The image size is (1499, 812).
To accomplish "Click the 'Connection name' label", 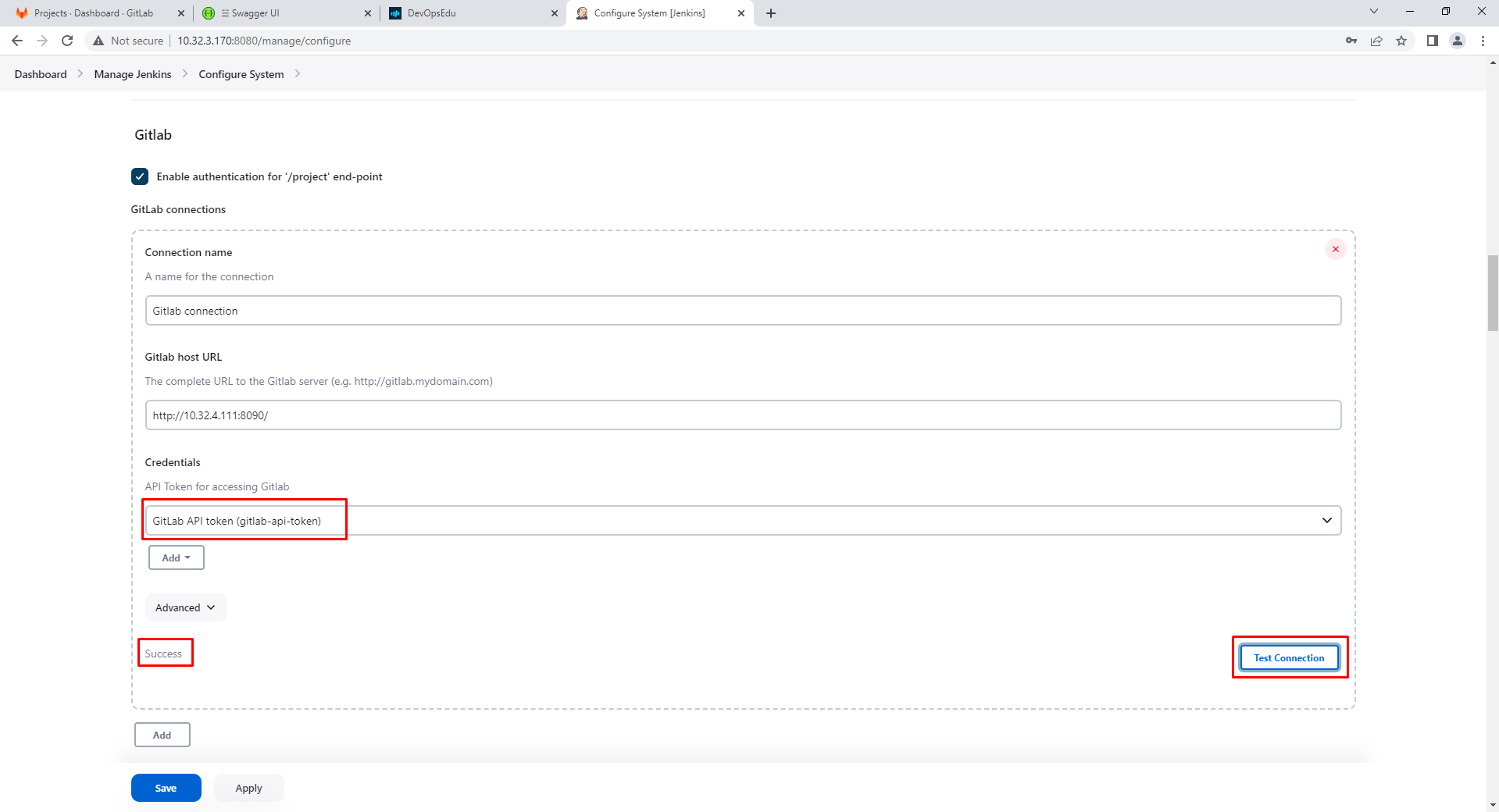I will [188, 252].
